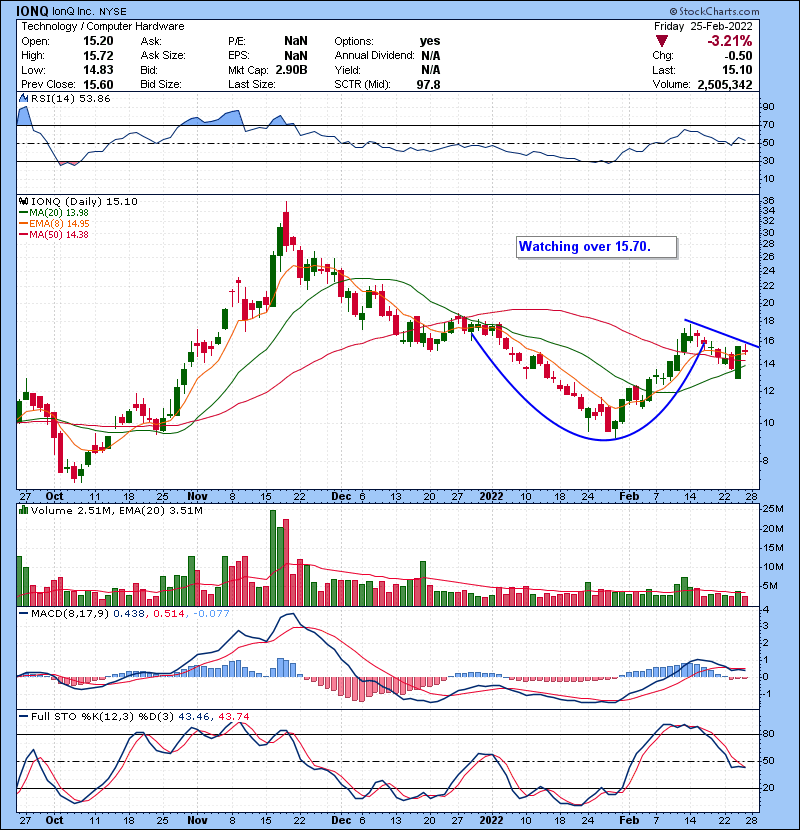Image resolution: width=800 pixels, height=830 pixels.
Task: Click the High value 15.72
Action: (98, 56)
